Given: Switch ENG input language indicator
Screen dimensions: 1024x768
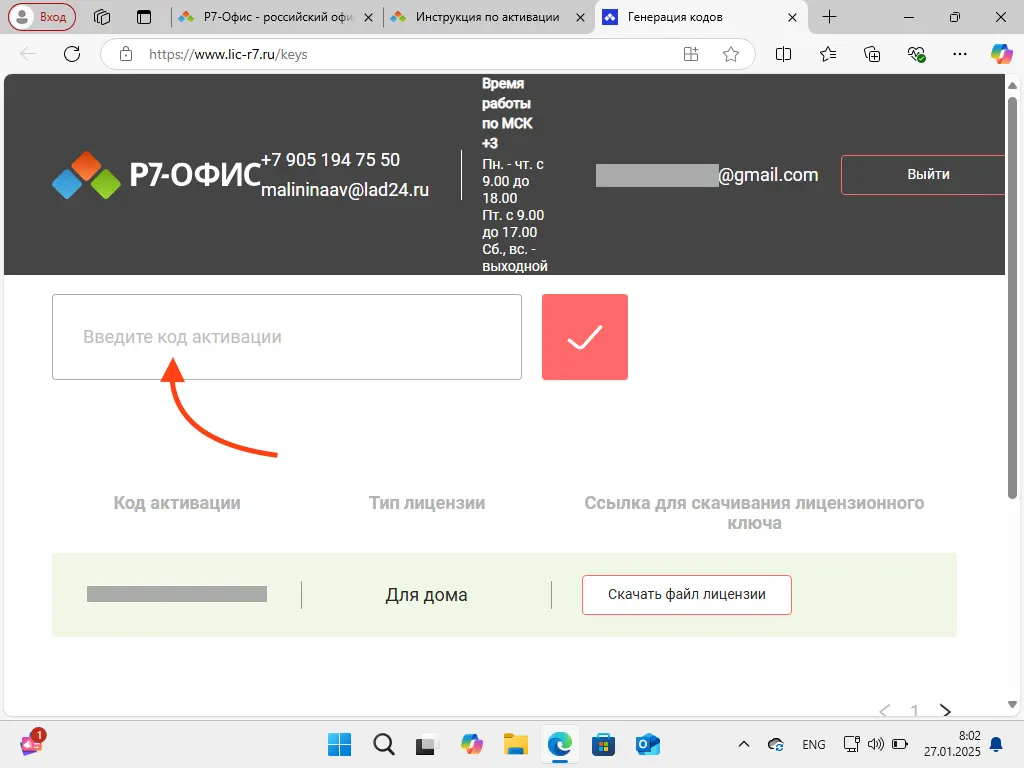Looking at the screenshot, I should (814, 744).
